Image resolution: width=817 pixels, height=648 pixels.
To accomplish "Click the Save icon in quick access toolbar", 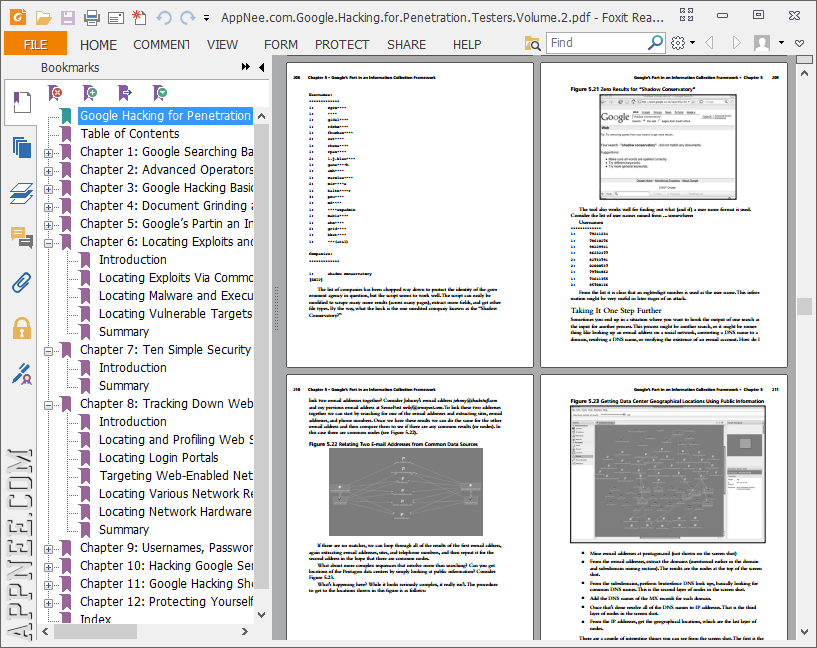I will [x=68, y=18].
